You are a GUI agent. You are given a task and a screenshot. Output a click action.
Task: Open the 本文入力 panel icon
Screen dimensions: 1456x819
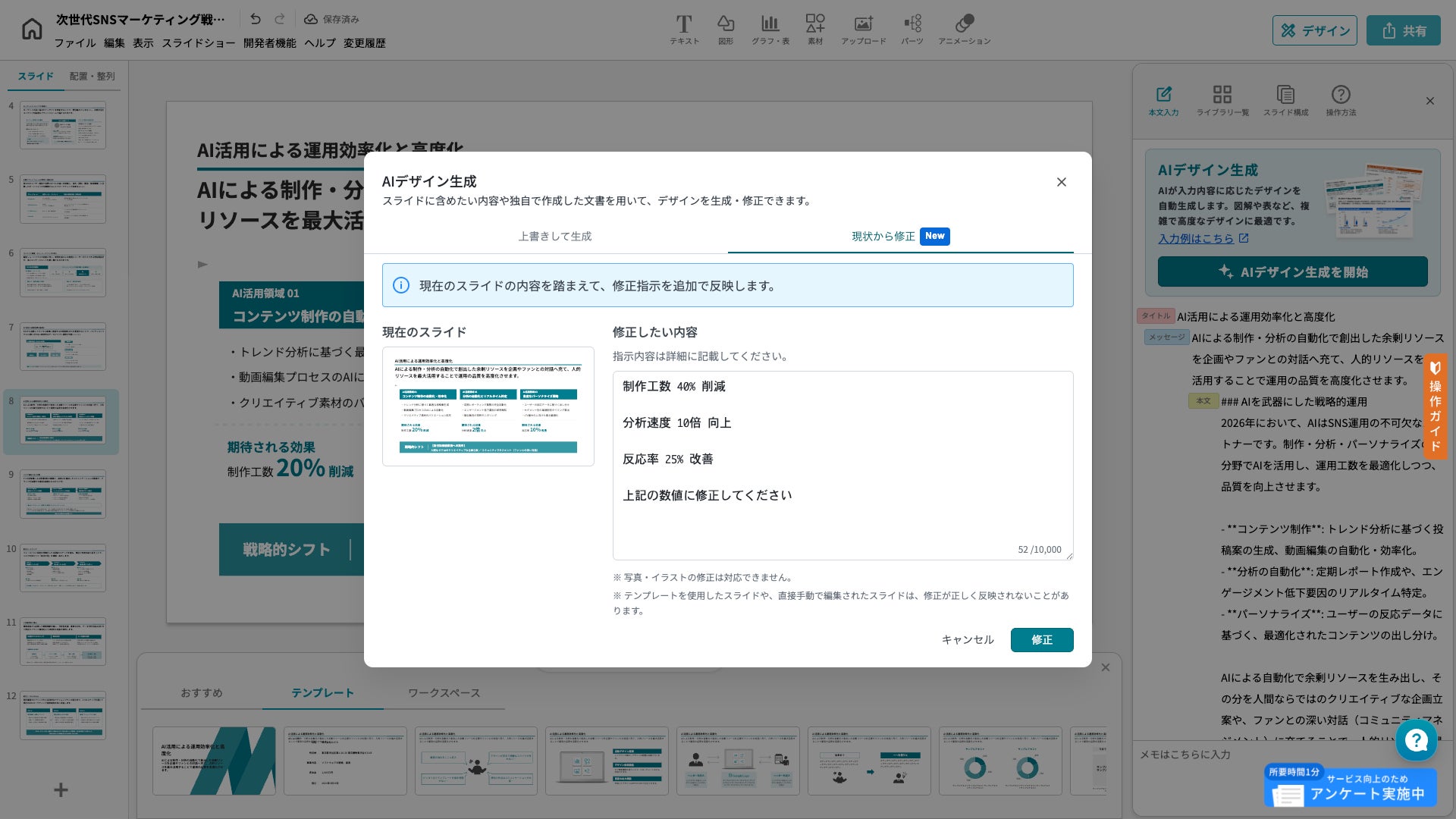[x=1163, y=101]
